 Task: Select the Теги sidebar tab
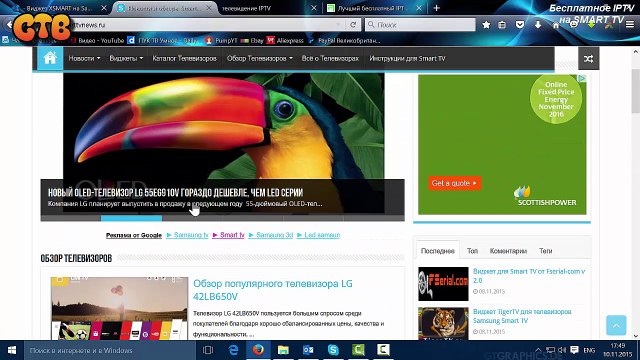(x=545, y=251)
